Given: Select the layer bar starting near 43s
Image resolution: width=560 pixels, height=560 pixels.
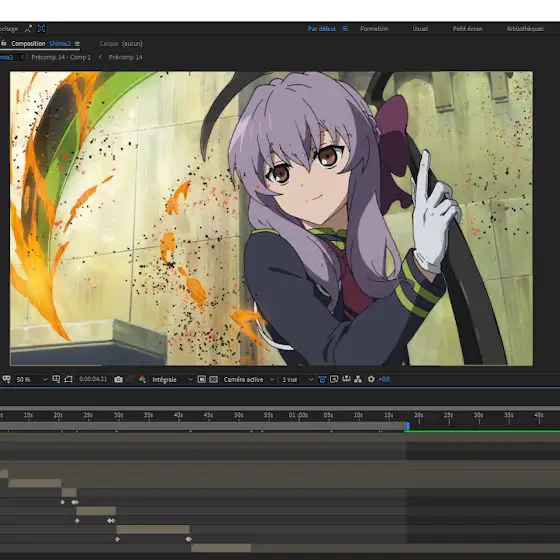Looking at the screenshot, I should (221, 548).
